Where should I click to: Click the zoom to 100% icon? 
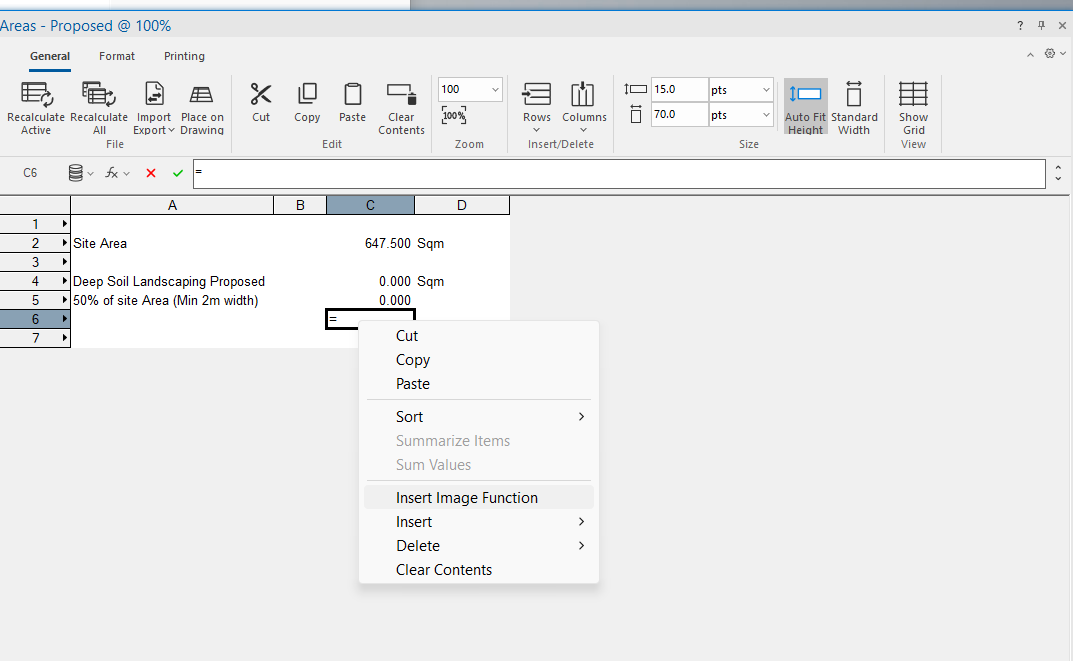click(454, 116)
